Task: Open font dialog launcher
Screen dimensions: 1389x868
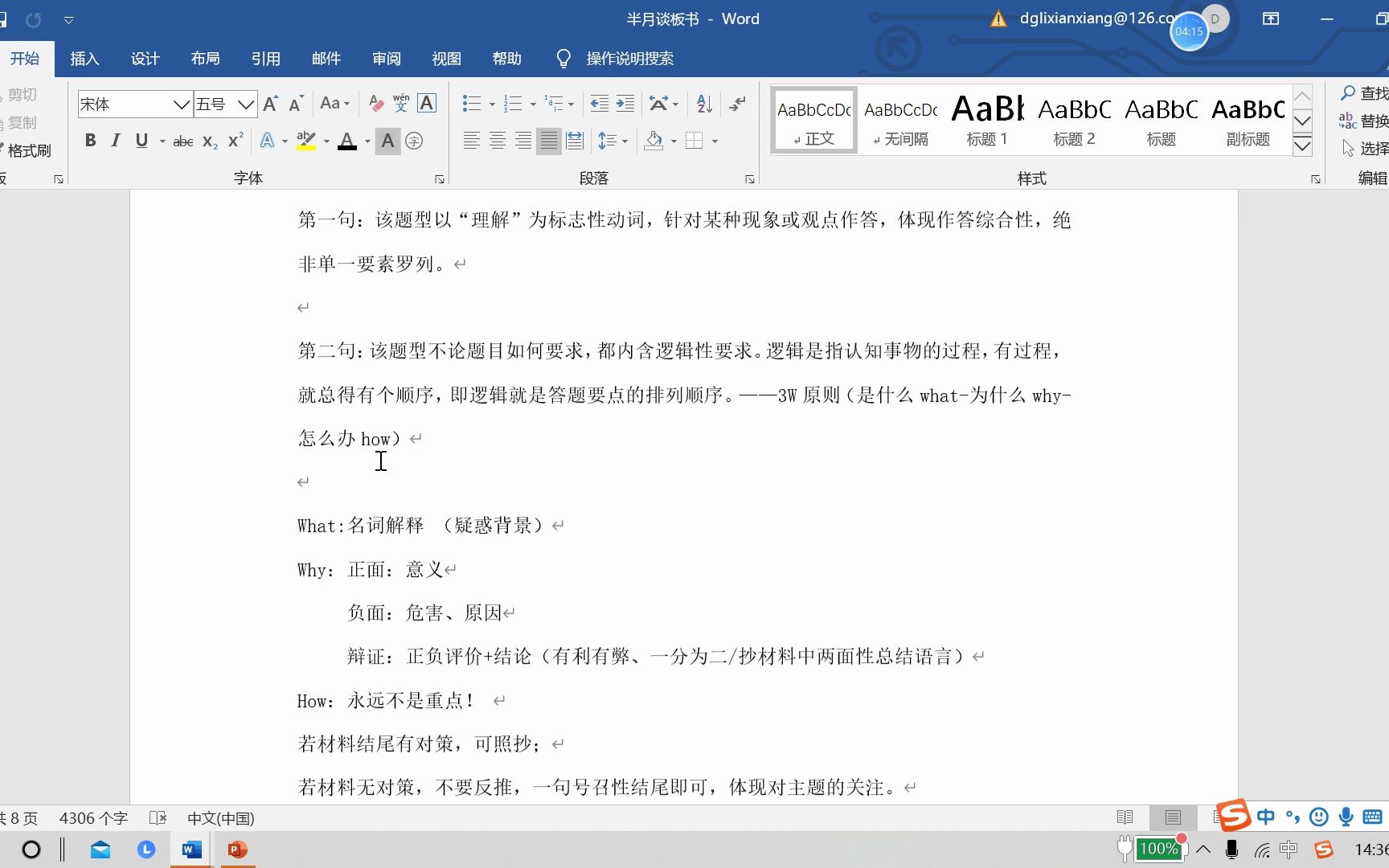Action: tap(440, 179)
